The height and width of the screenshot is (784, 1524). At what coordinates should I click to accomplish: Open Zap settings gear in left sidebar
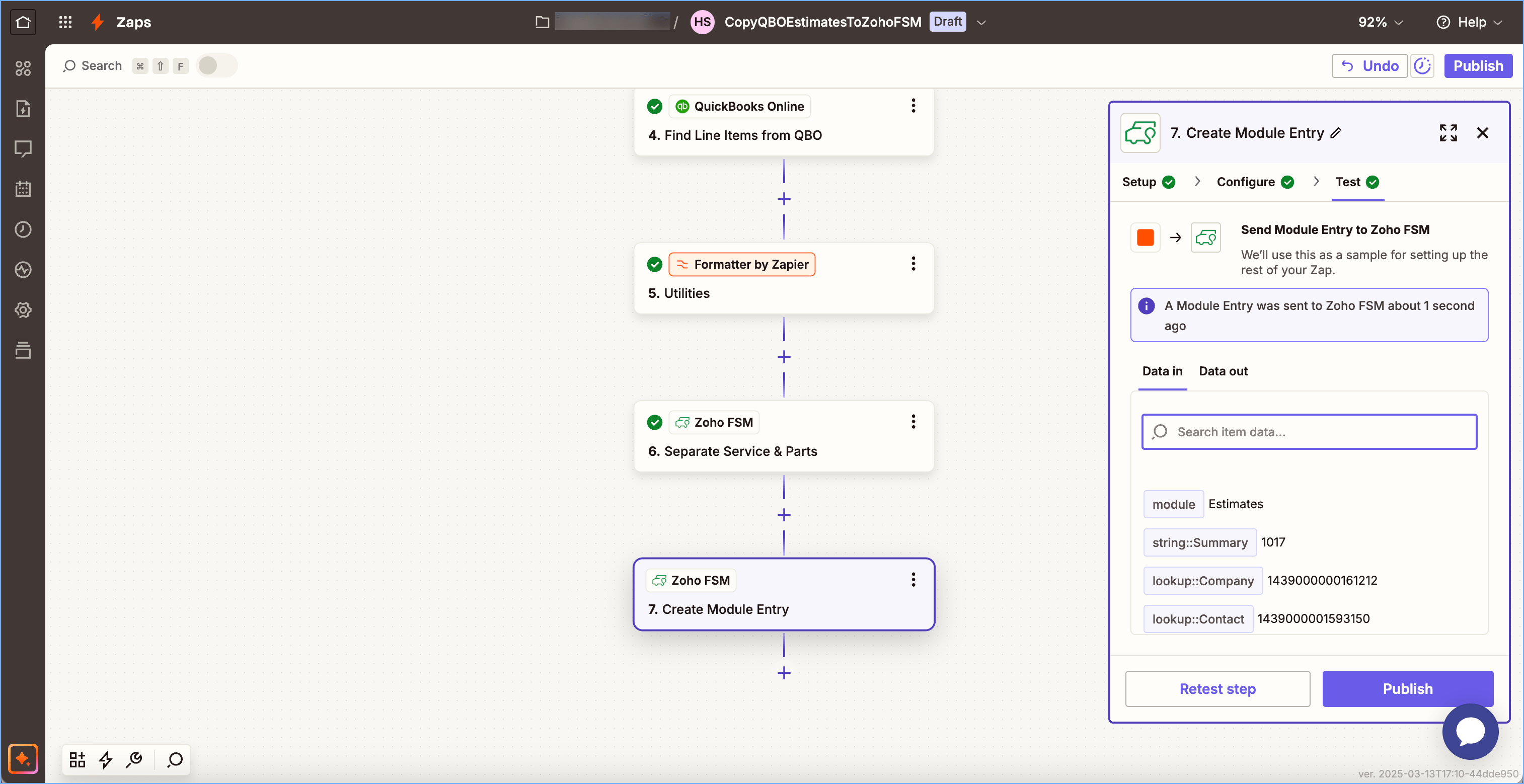(23, 309)
